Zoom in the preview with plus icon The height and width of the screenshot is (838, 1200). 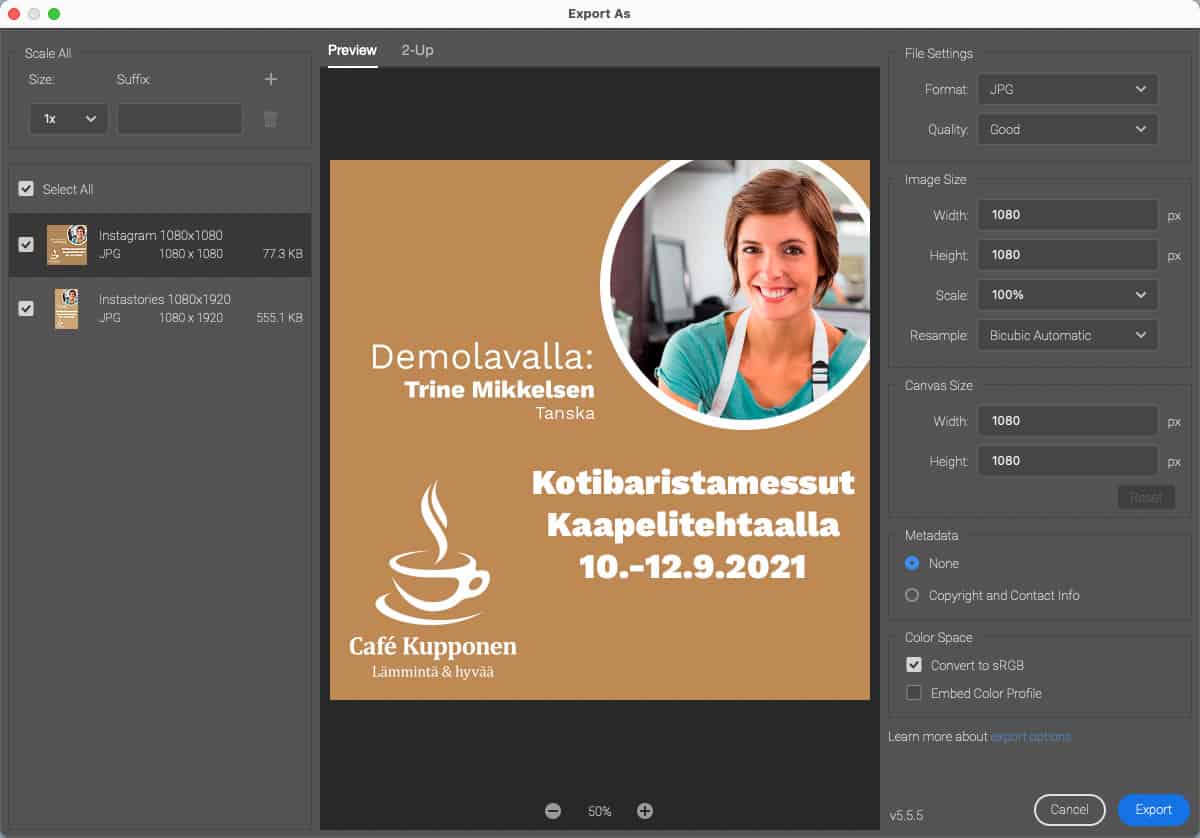click(x=645, y=811)
